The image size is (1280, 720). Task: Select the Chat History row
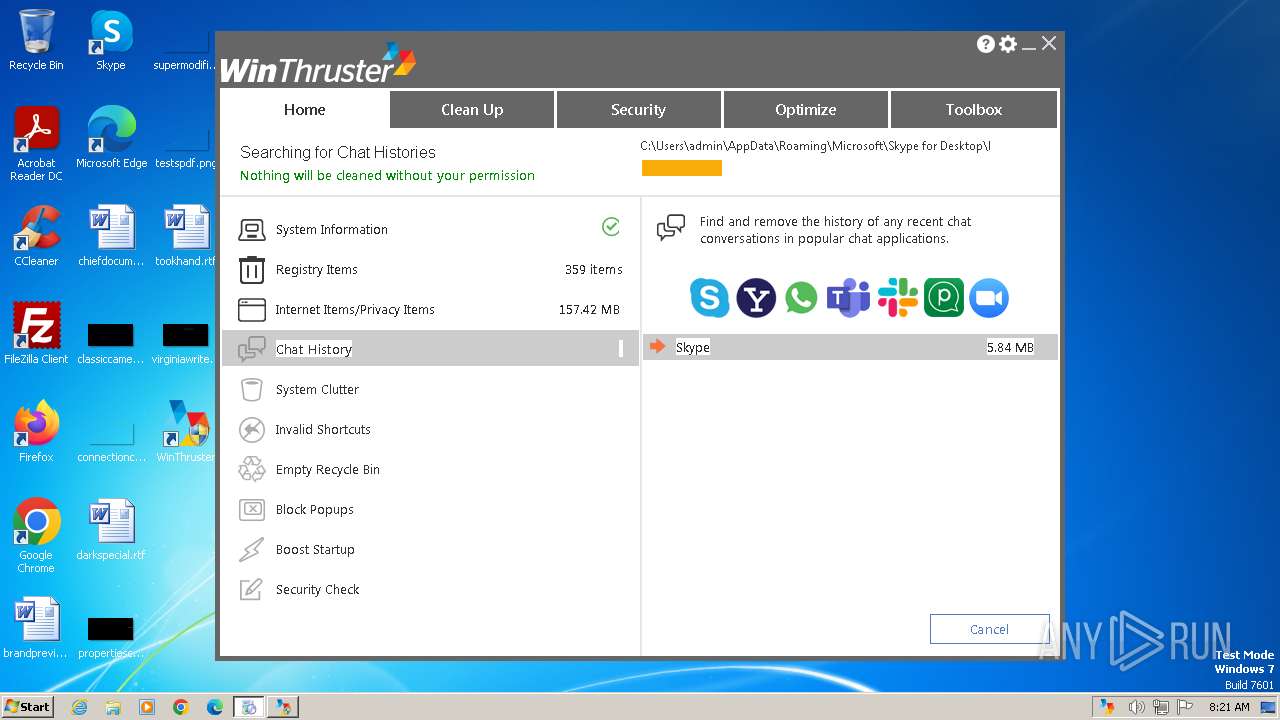click(x=430, y=349)
